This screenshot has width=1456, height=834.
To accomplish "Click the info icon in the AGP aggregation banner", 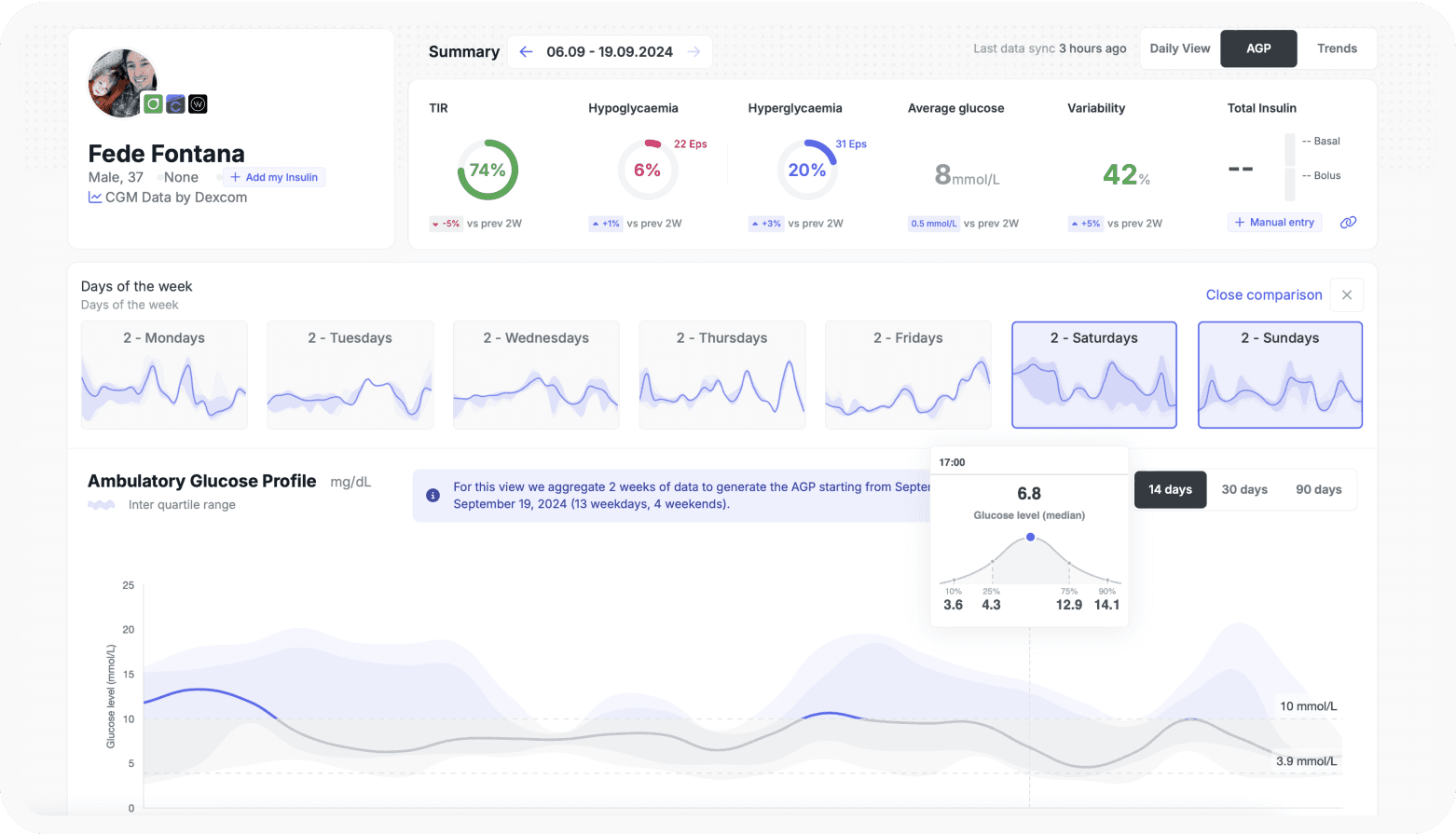I will point(433,495).
